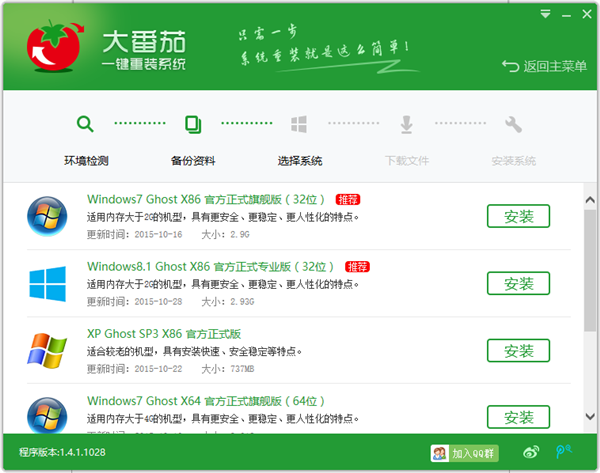Click XP description 适合较老的机型 text
The image size is (600, 473).
click(x=194, y=351)
